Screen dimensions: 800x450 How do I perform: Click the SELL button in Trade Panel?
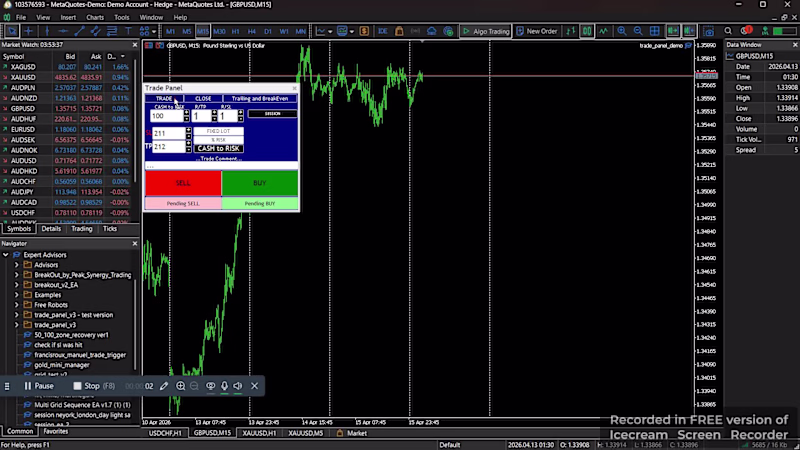[x=183, y=183]
